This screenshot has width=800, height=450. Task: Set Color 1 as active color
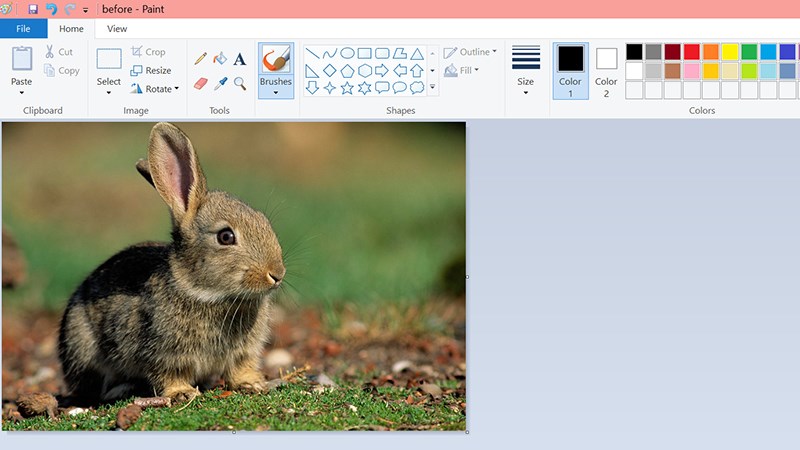pyautogui.click(x=570, y=69)
